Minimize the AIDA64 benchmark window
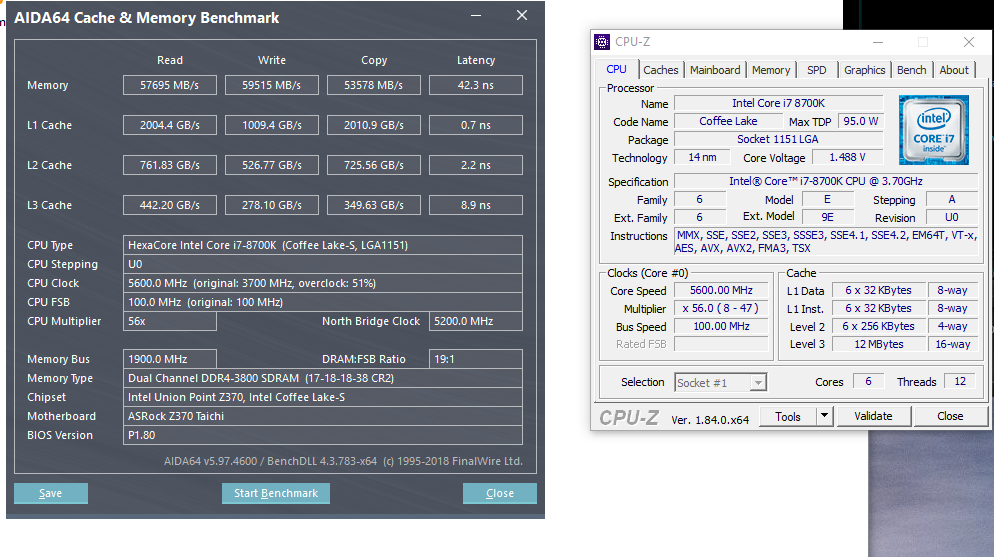 coord(476,16)
